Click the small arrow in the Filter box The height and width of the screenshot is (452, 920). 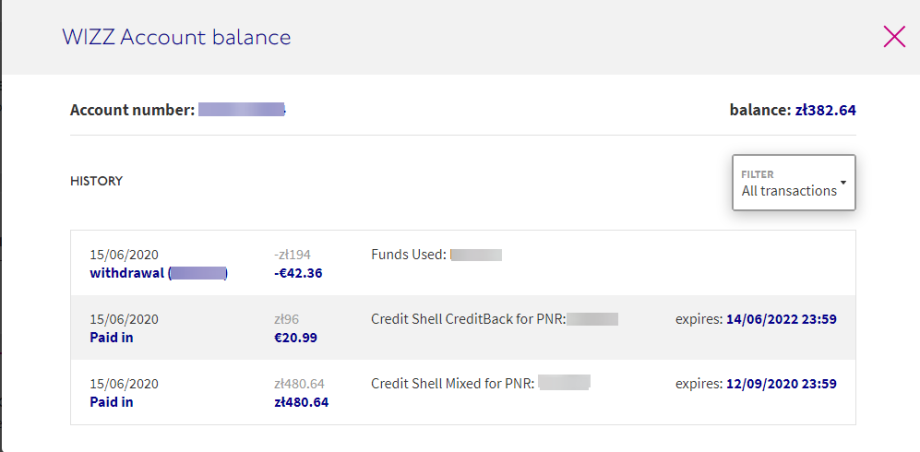[x=843, y=183]
